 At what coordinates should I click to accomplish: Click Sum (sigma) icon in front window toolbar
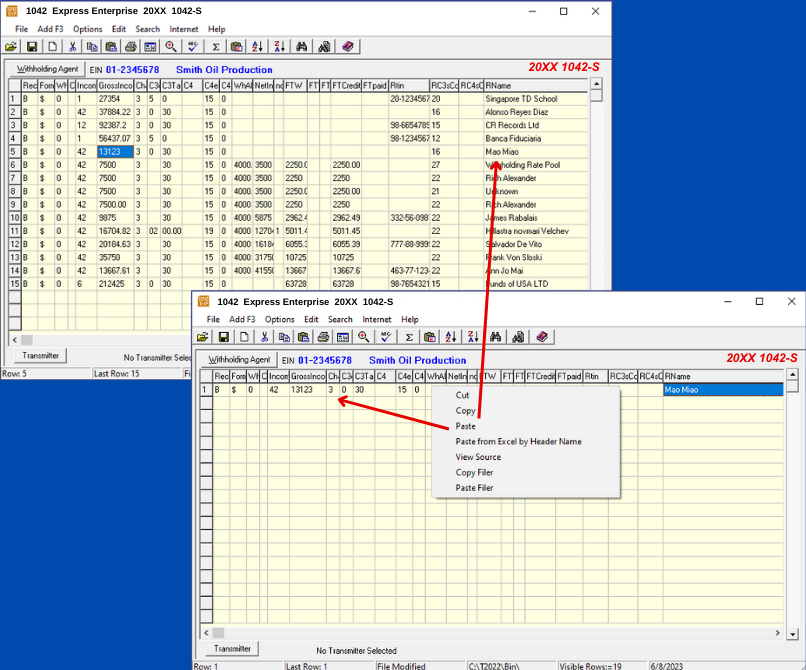click(408, 337)
